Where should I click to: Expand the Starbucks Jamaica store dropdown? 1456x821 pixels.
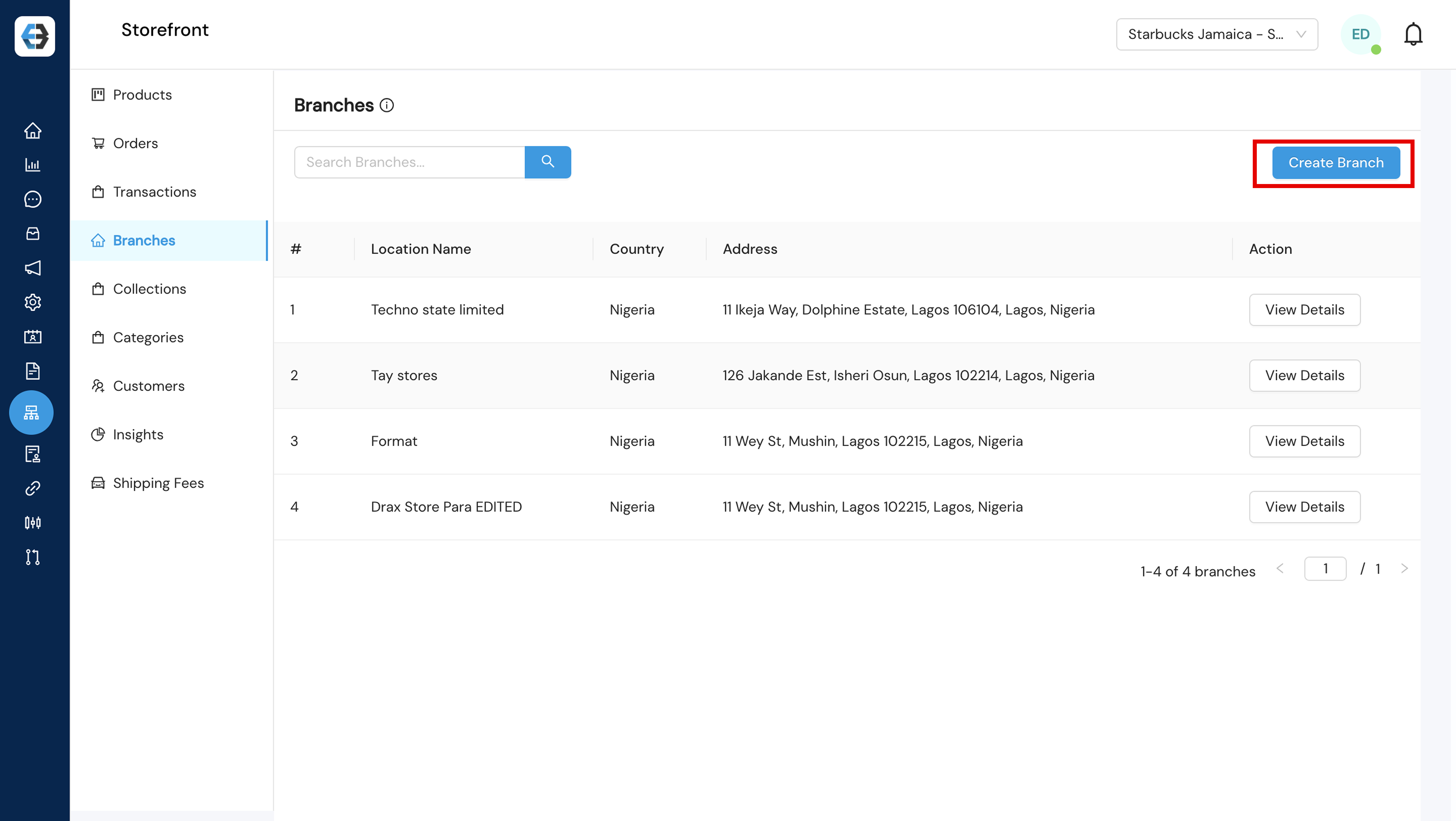tap(1216, 34)
